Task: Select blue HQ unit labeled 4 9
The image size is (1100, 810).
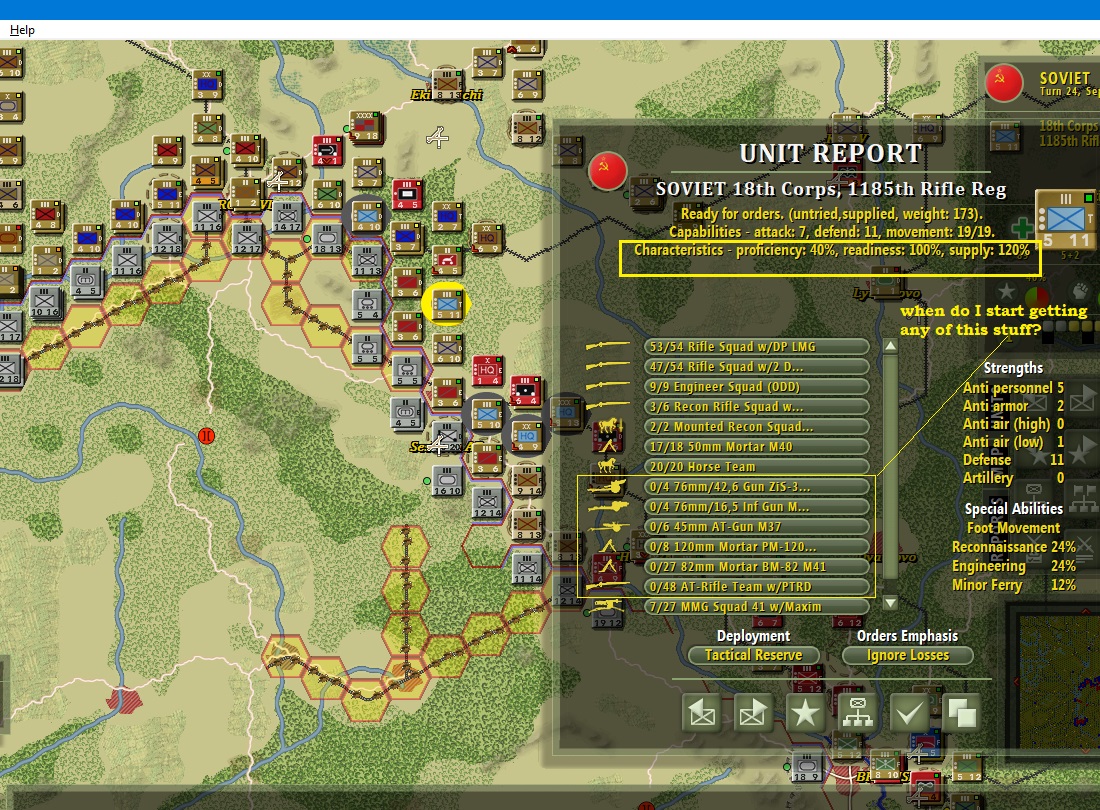Action: (526, 436)
